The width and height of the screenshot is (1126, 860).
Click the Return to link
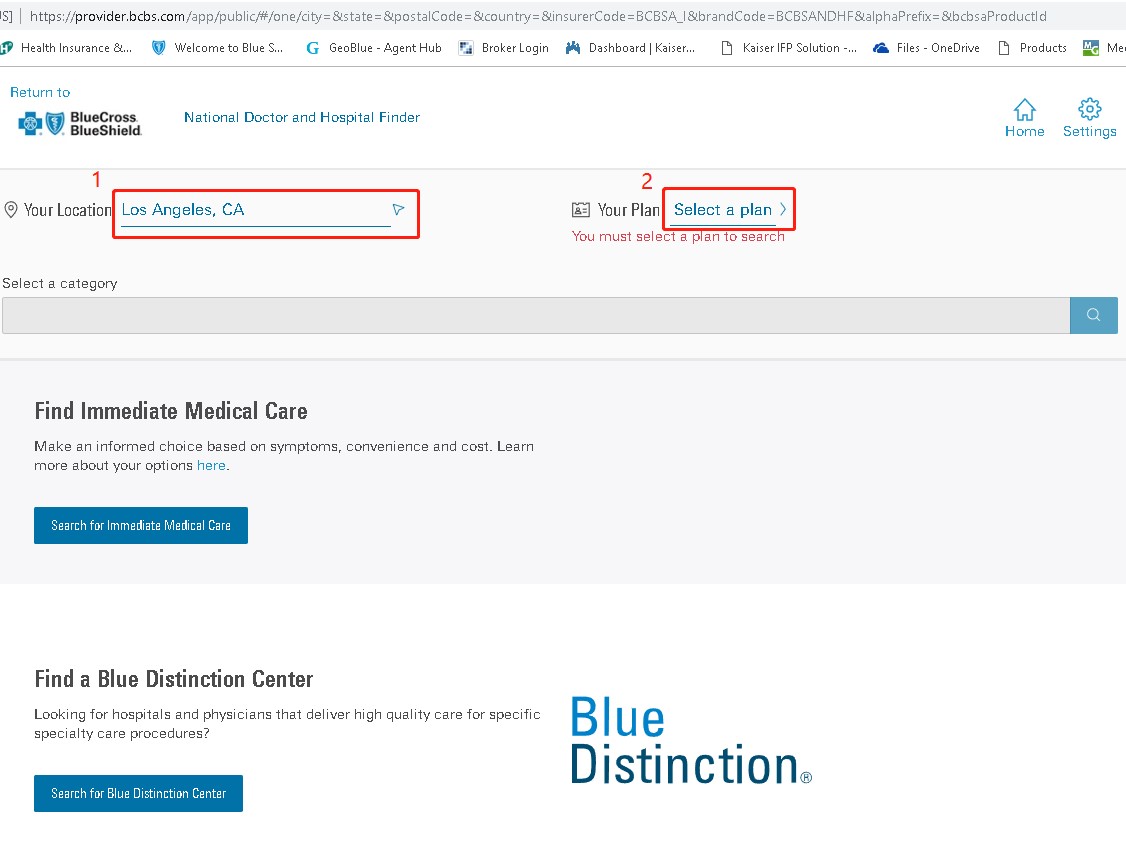40,93
